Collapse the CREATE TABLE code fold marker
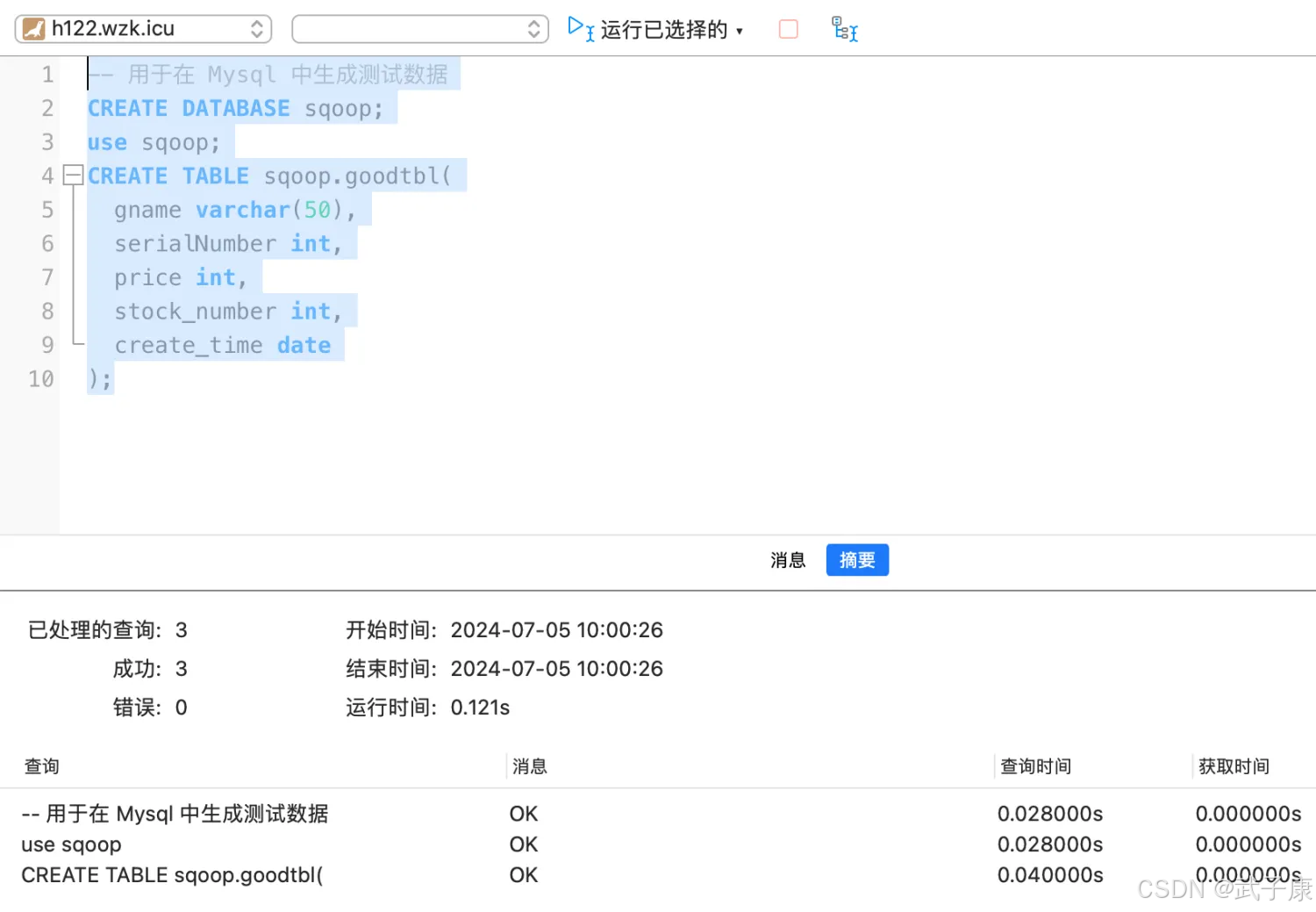1316x912 pixels. click(x=74, y=176)
